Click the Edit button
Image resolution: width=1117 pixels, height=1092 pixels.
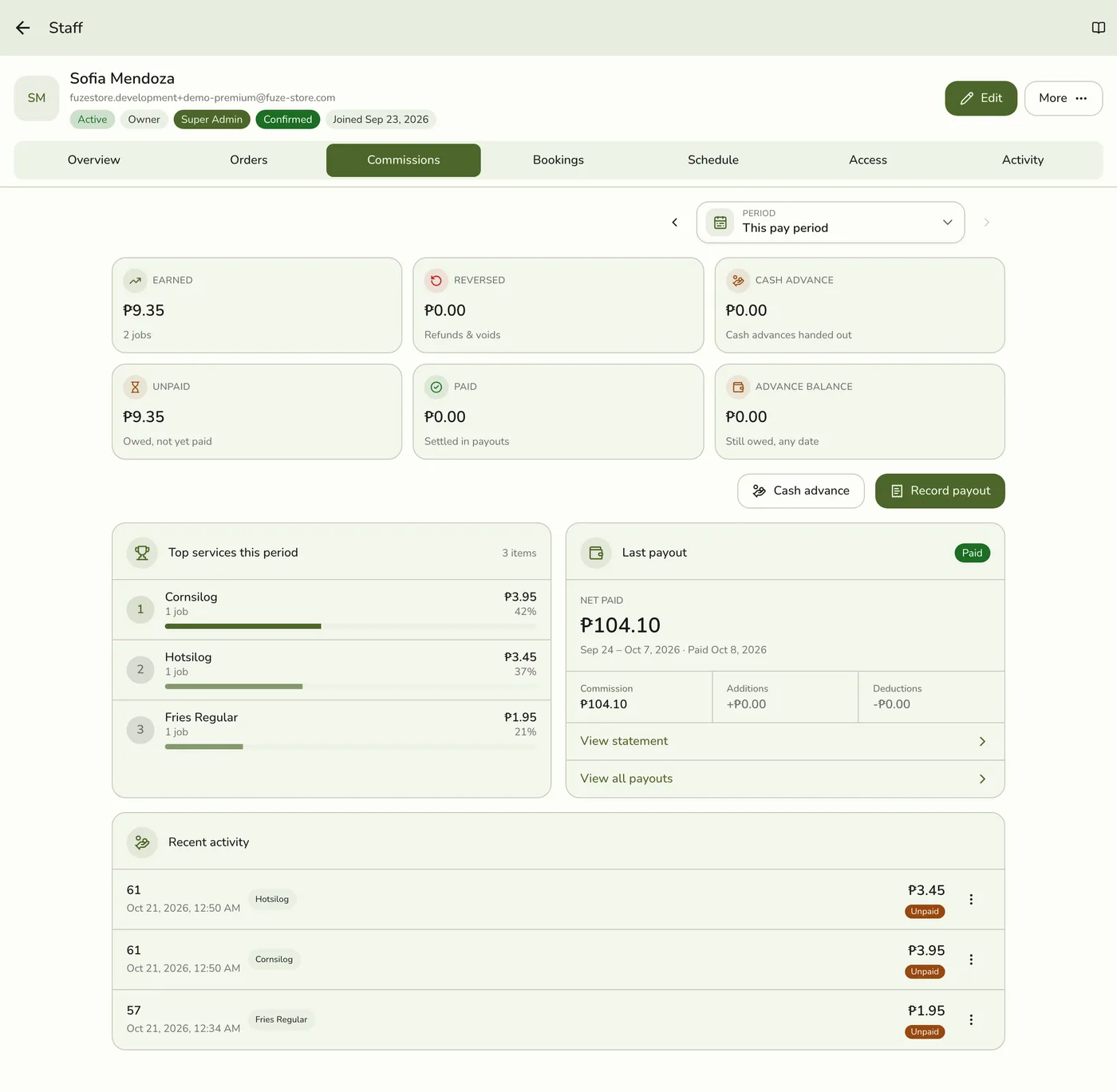pos(981,98)
